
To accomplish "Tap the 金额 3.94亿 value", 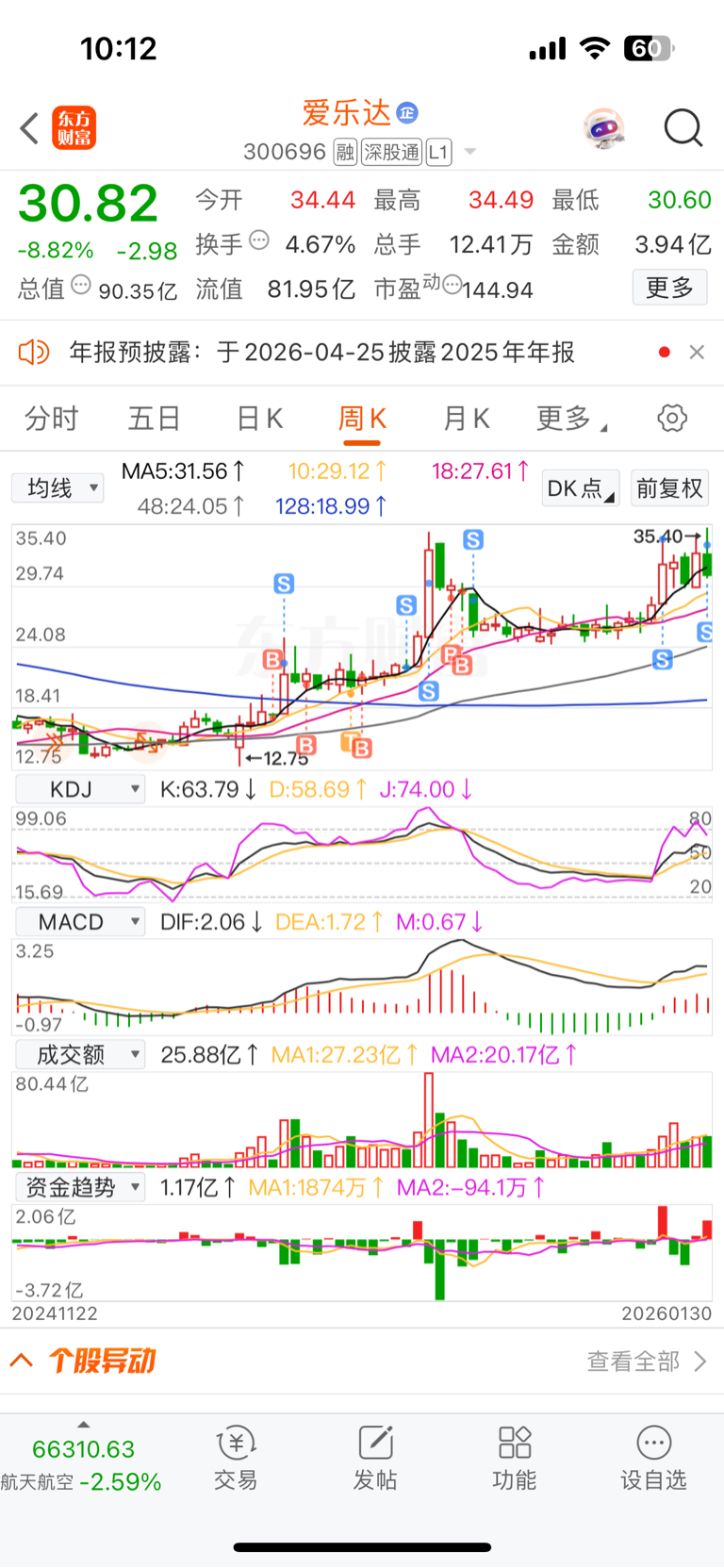I will point(672,244).
